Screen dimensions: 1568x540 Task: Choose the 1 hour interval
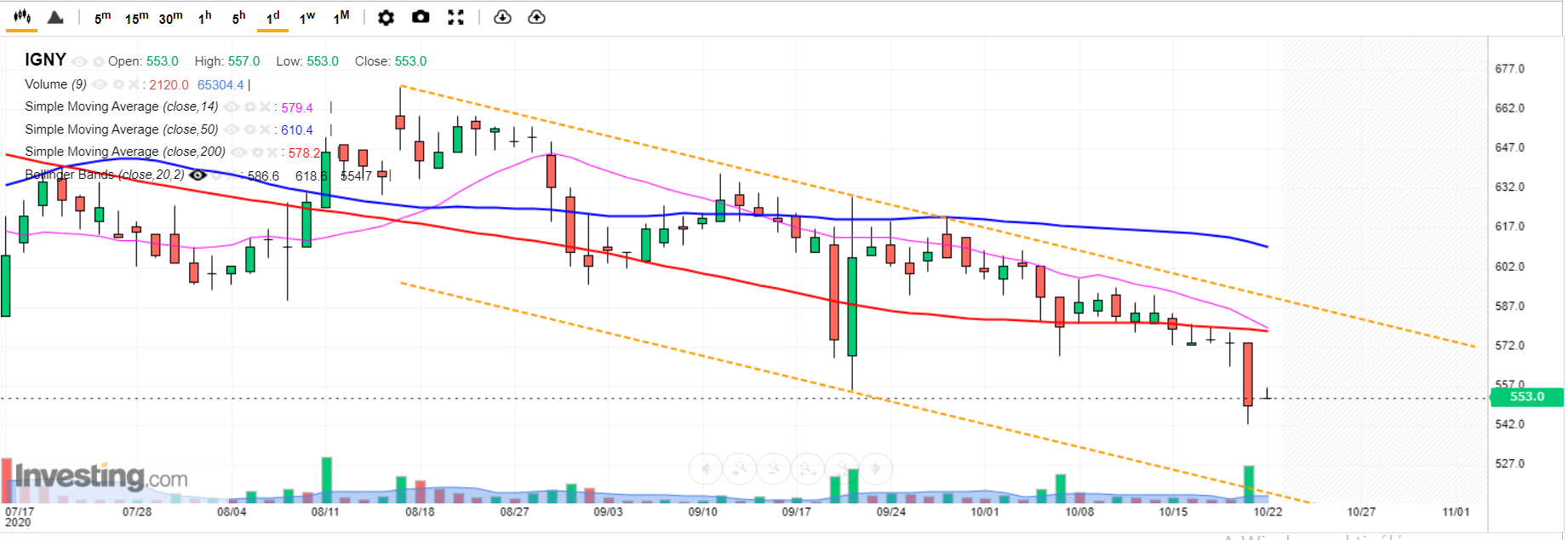(204, 18)
